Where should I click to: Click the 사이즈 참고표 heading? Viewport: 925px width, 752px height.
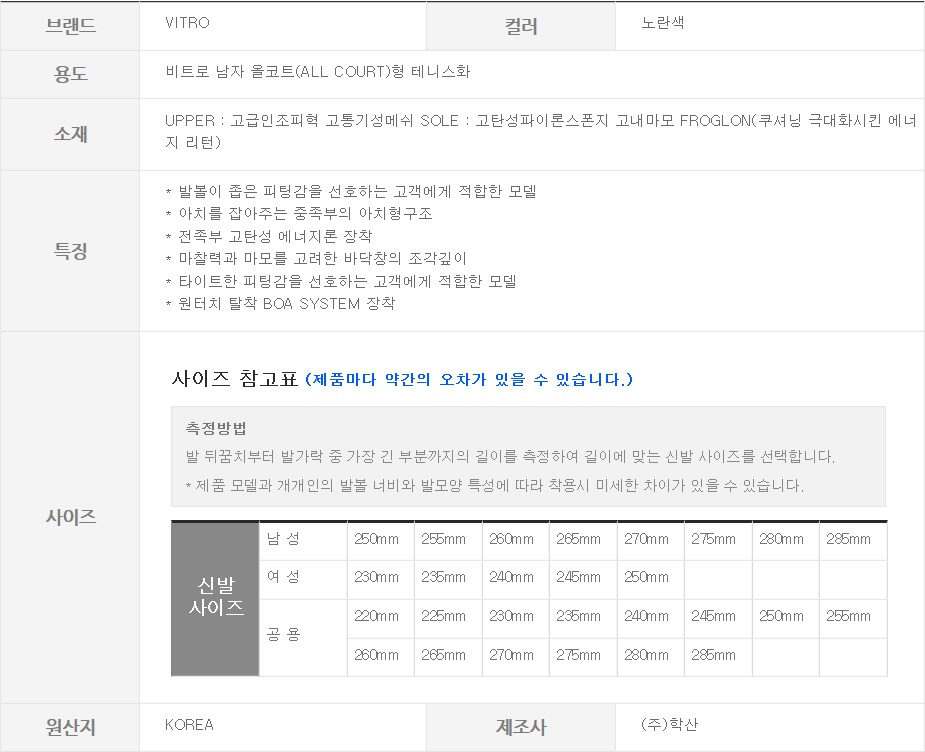tap(235, 379)
